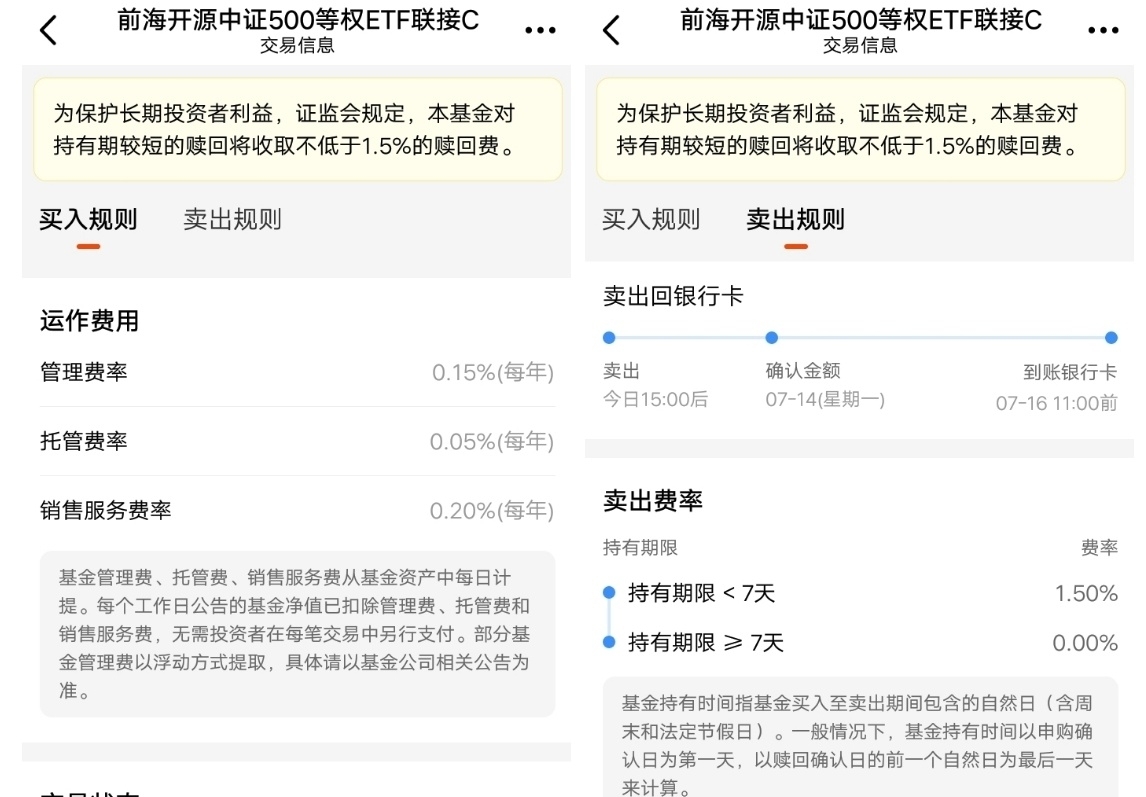Viewport: 1146px width, 797px height.
Task: Click the 托管费率 label
Action: 83,441
